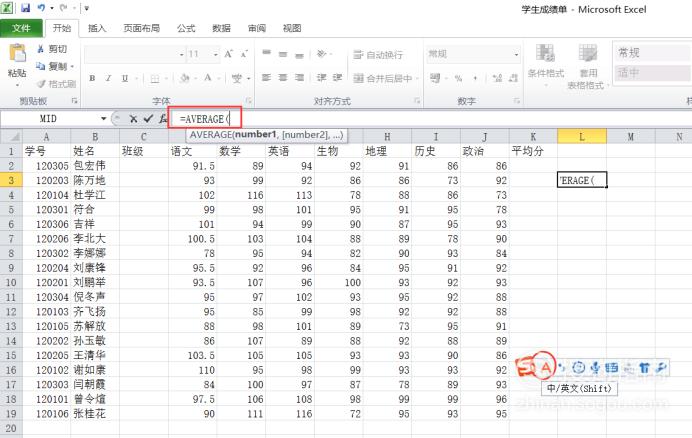Switch to 页面布局 (Page Layout) tab
Viewport: 692px width, 438px height.
pyautogui.click(x=142, y=28)
